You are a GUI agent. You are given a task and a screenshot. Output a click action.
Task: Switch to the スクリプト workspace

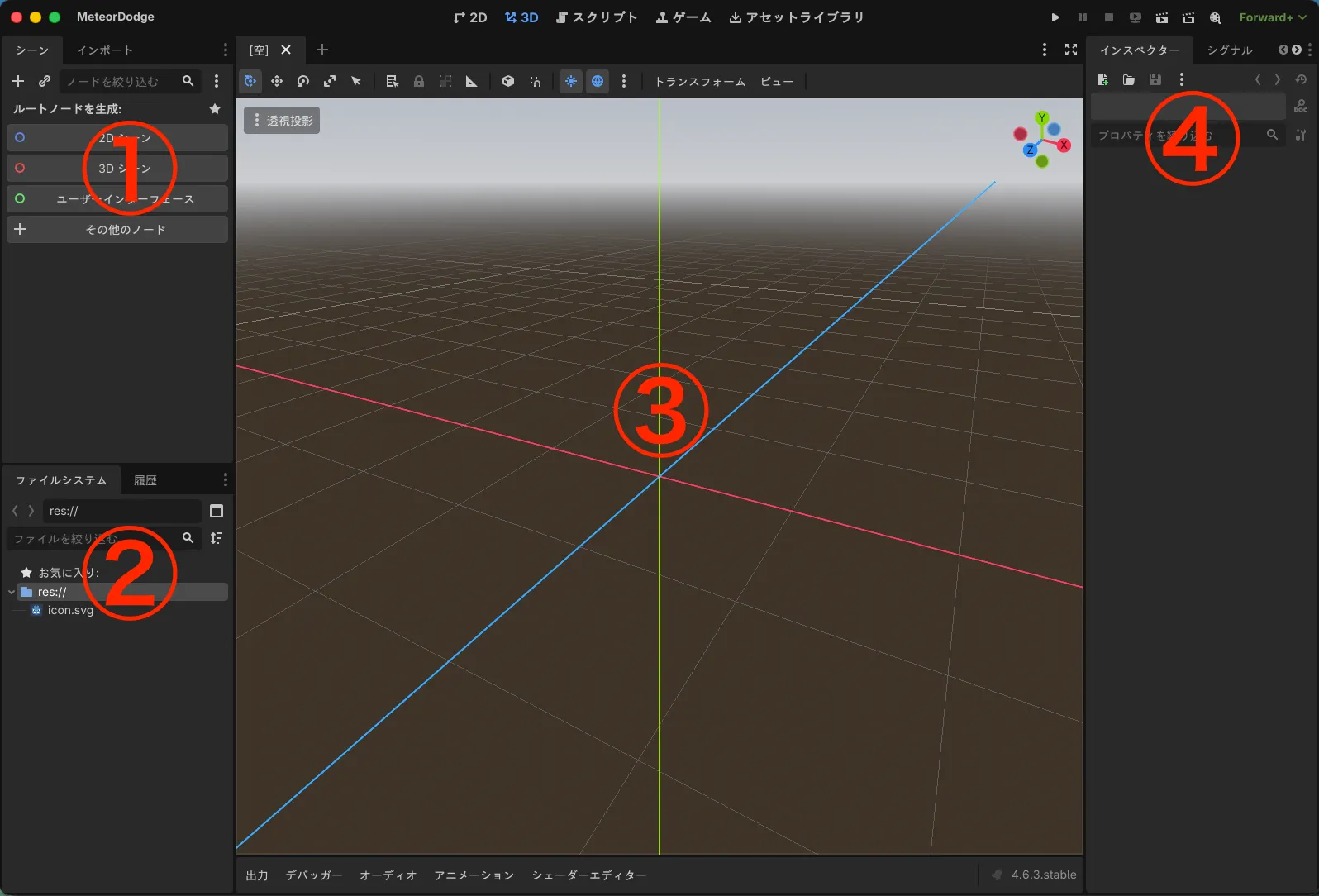[597, 17]
